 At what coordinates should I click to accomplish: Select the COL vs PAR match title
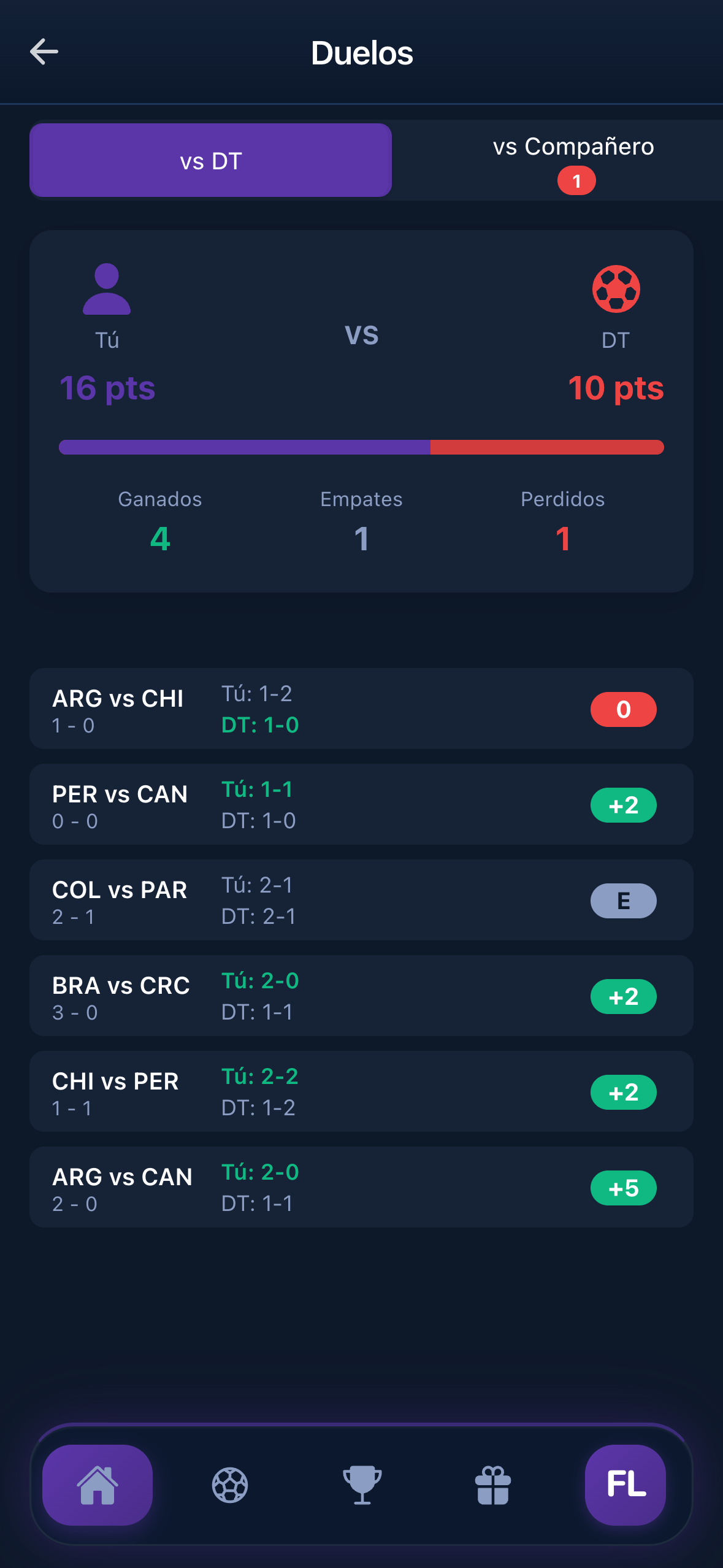click(x=120, y=890)
